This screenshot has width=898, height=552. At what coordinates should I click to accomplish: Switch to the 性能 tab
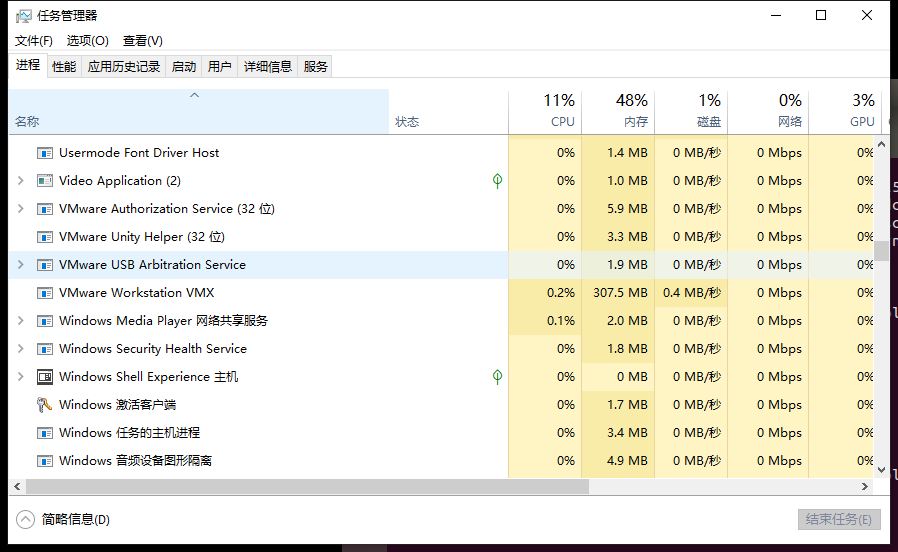pos(64,66)
